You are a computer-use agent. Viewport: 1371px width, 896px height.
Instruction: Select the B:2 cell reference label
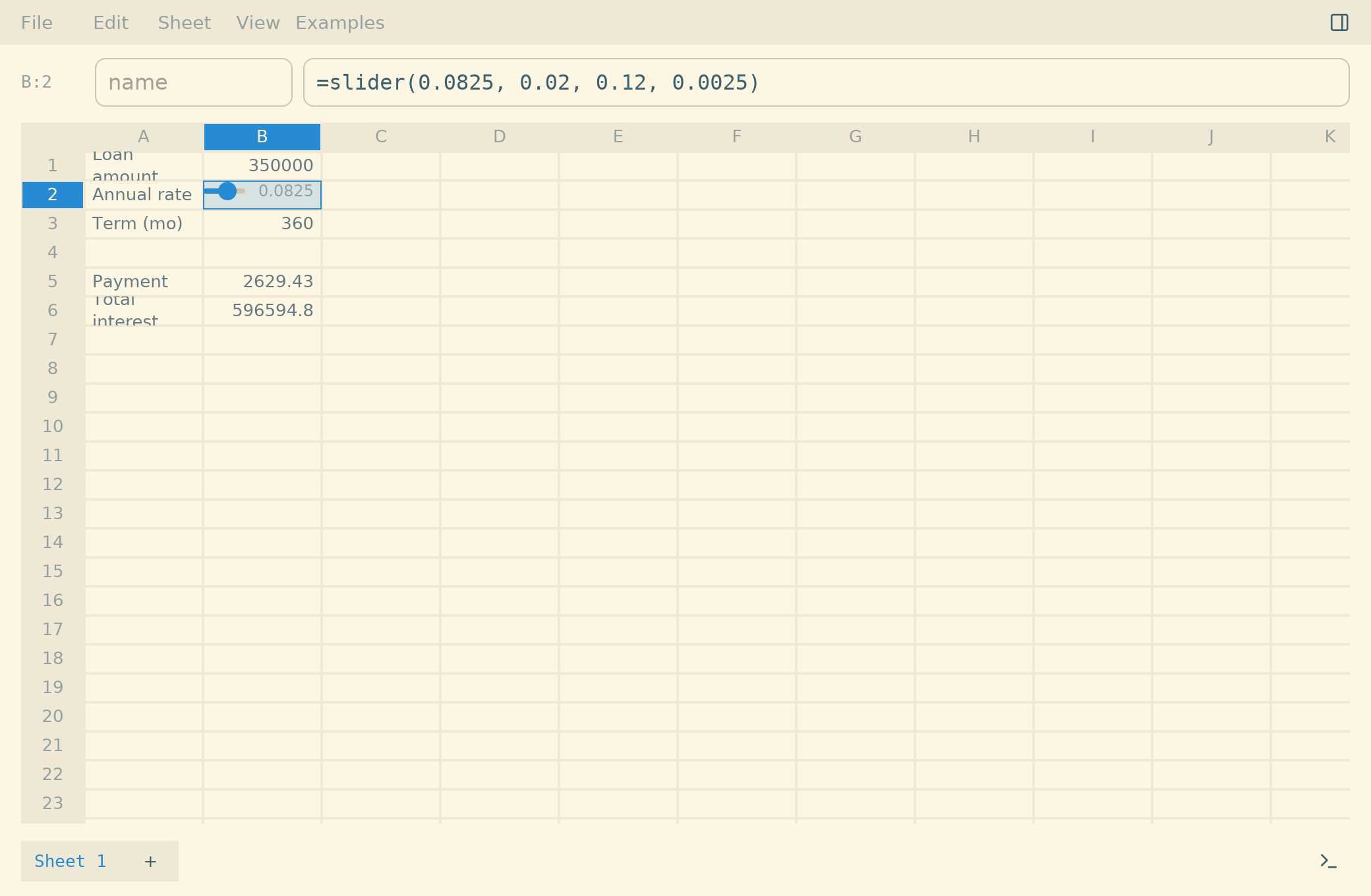pos(36,82)
